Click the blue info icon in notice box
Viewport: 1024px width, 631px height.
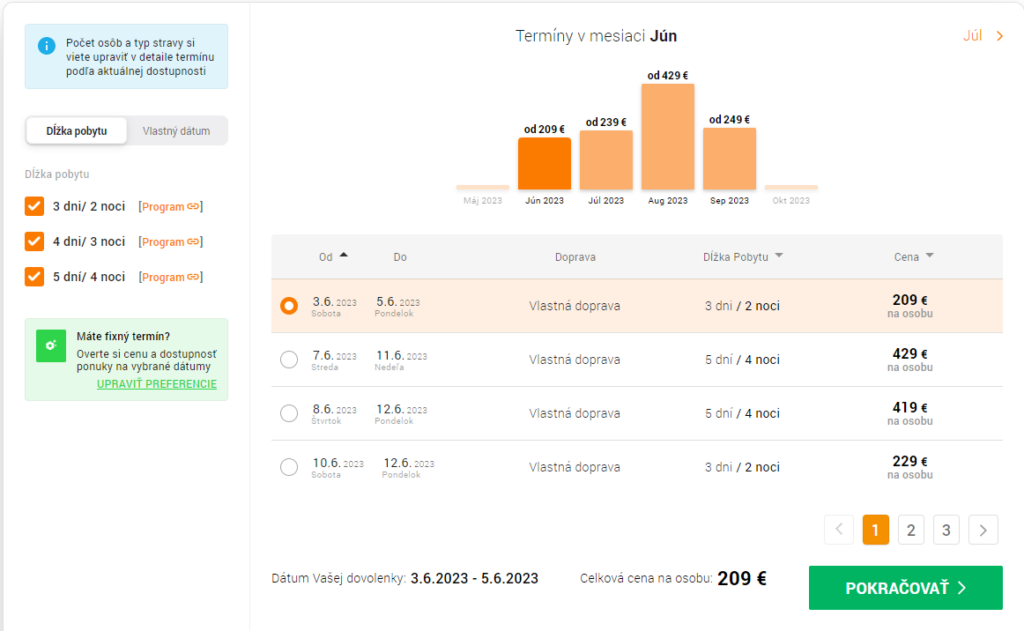click(46, 45)
